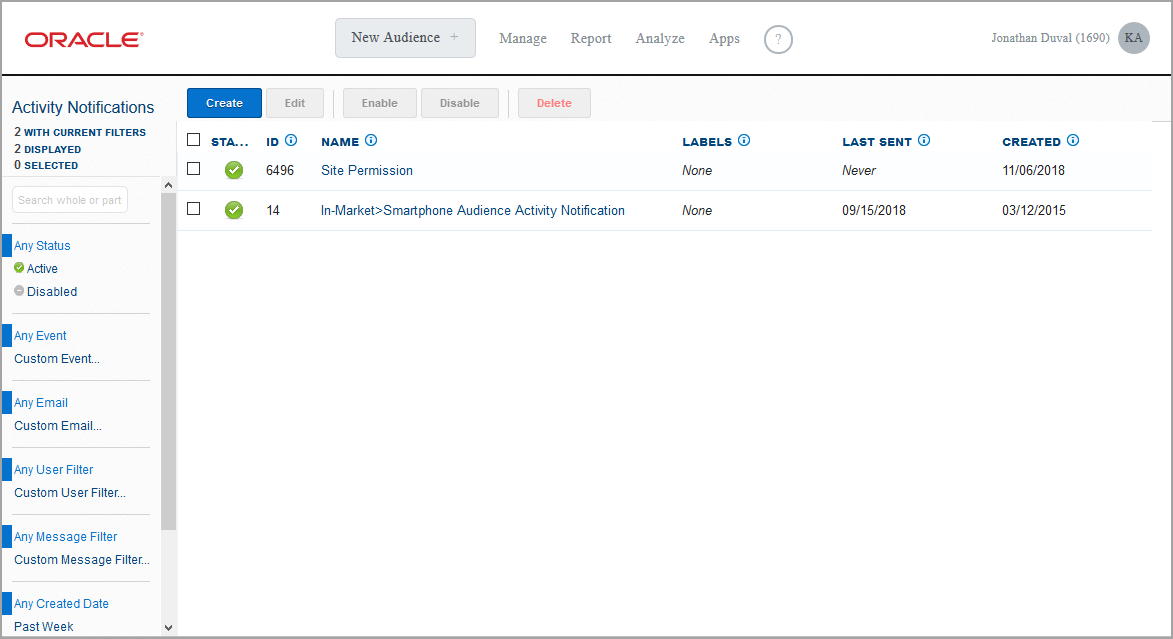Open the Apps menu
This screenshot has width=1173, height=639.
pyautogui.click(x=724, y=38)
